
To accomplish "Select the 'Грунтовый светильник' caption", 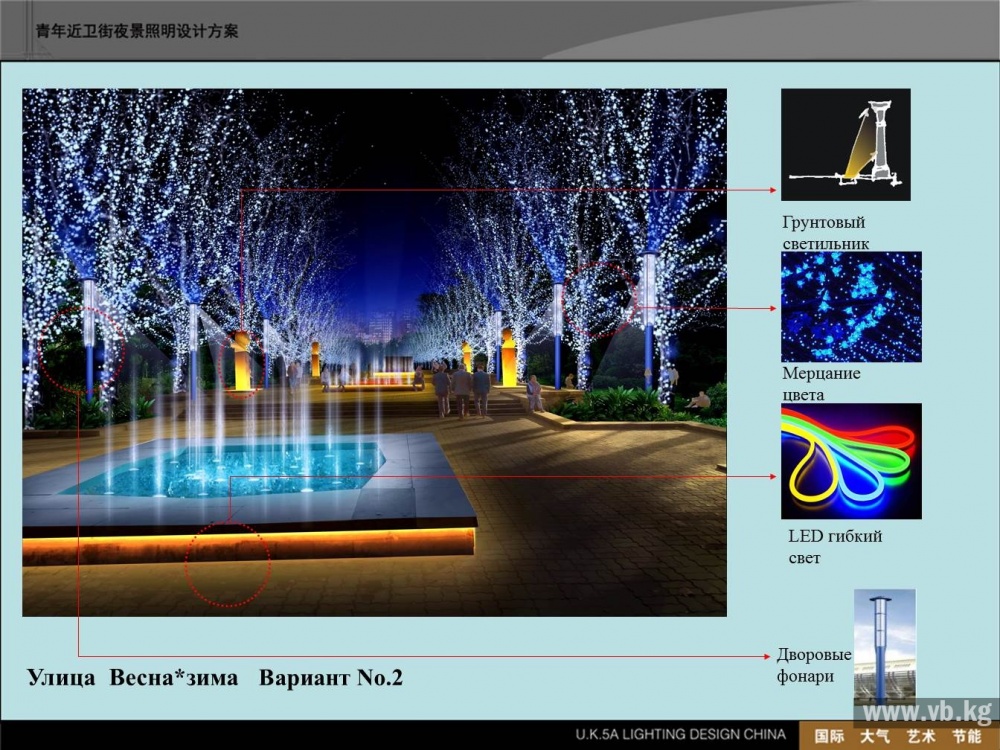I will click(x=825, y=233).
